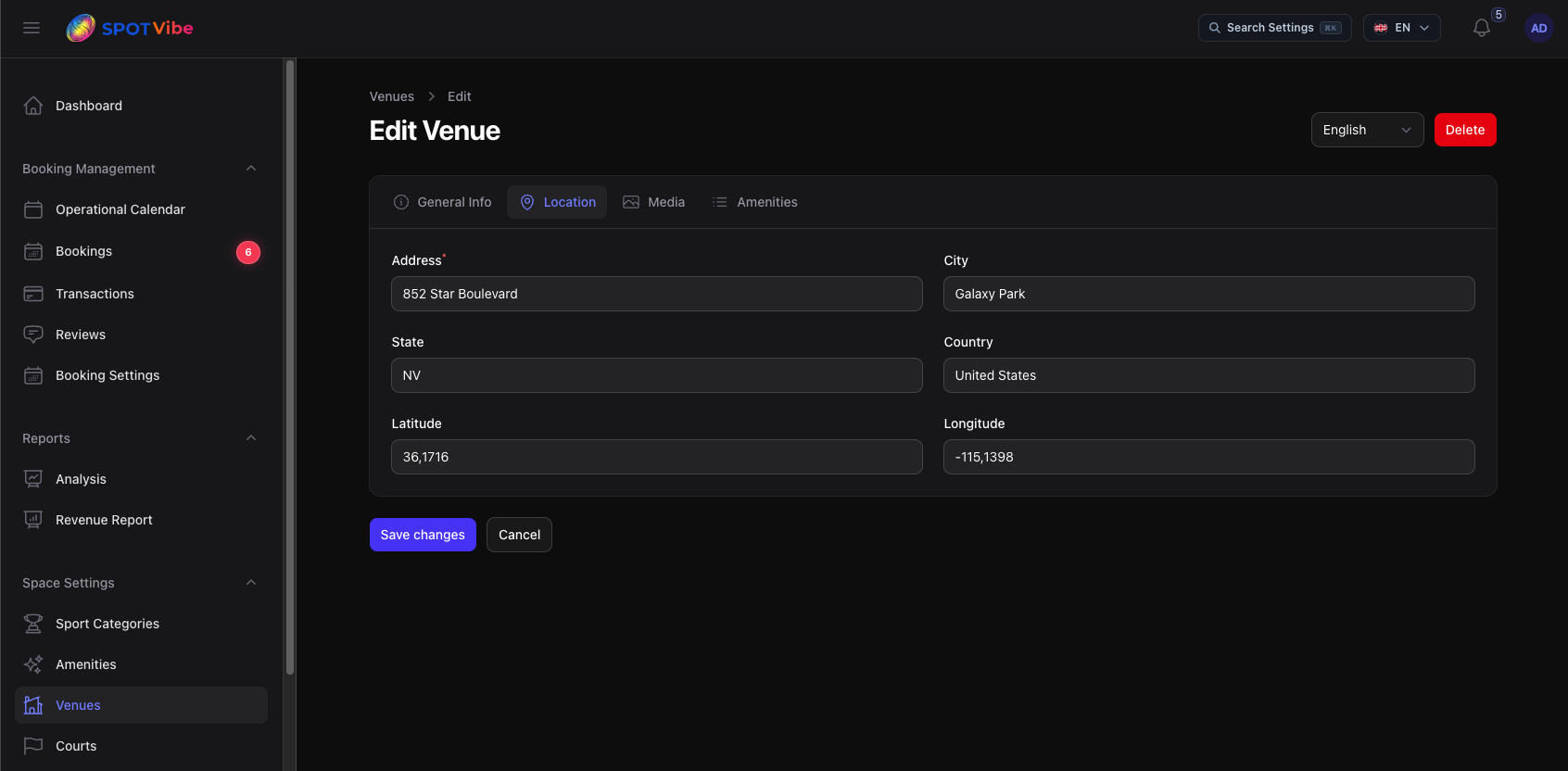
Task: Open Transactions in the sidebar
Action: click(x=141, y=294)
